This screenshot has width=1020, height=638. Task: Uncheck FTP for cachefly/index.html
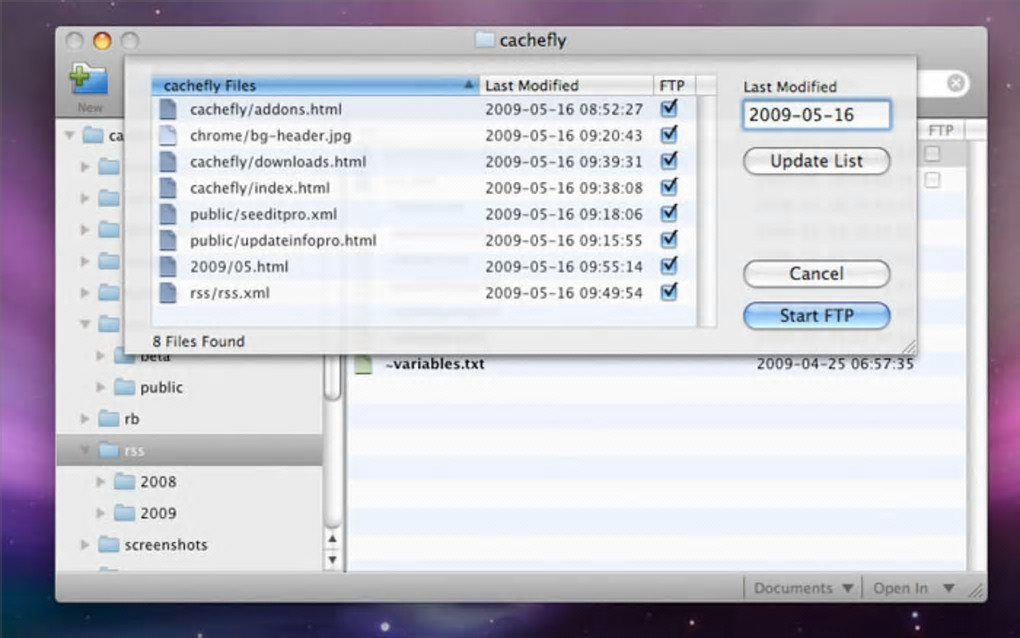point(669,187)
